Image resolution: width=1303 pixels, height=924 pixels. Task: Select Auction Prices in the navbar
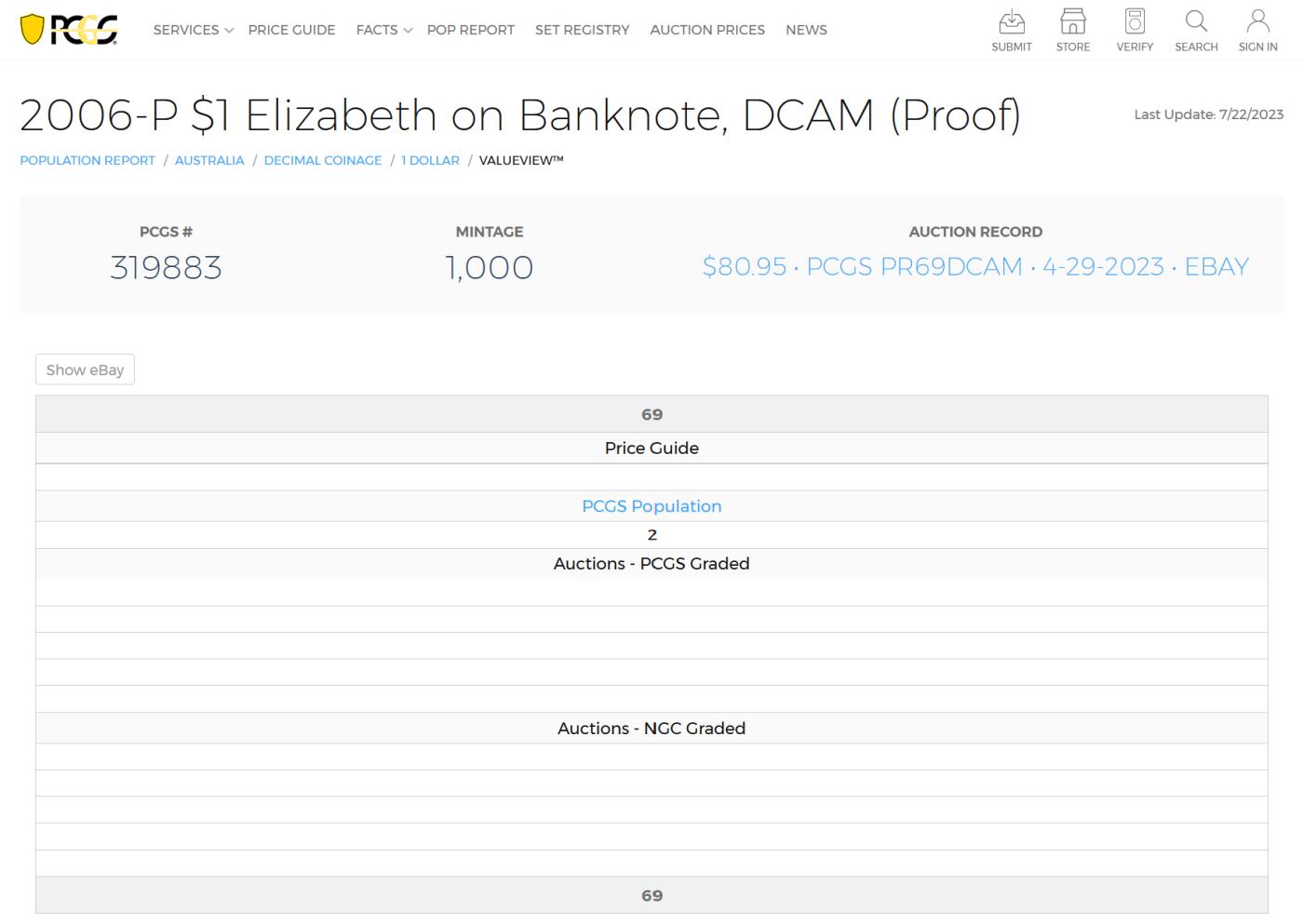click(707, 30)
